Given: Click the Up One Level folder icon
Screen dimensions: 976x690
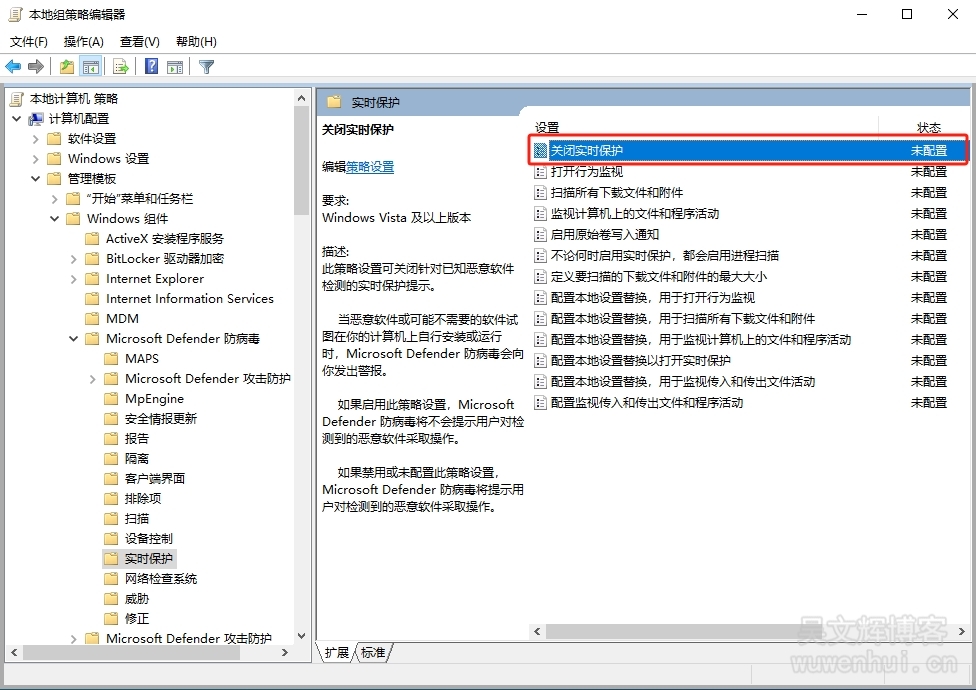Looking at the screenshot, I should 66,67.
